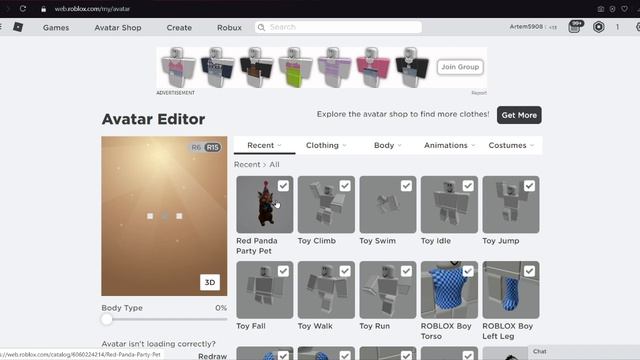Open the Artem5908 profile link
Image resolution: width=640 pixels, height=360 pixels.
pos(526,27)
